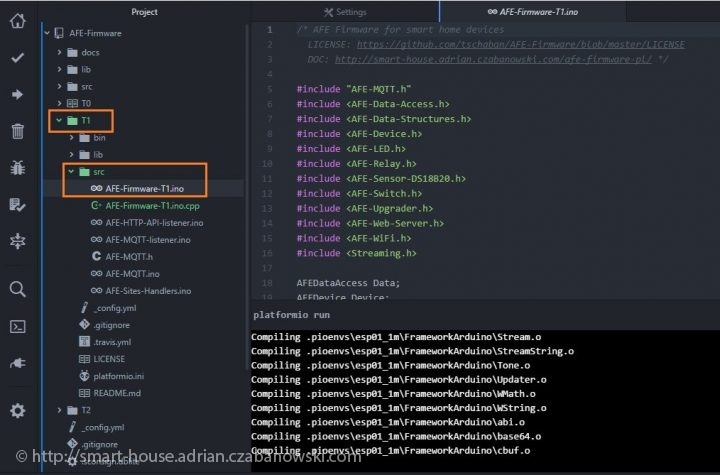Image resolution: width=720 pixels, height=475 pixels.
Task: Open the gear settings icon in sidebar
Action: click(17, 410)
